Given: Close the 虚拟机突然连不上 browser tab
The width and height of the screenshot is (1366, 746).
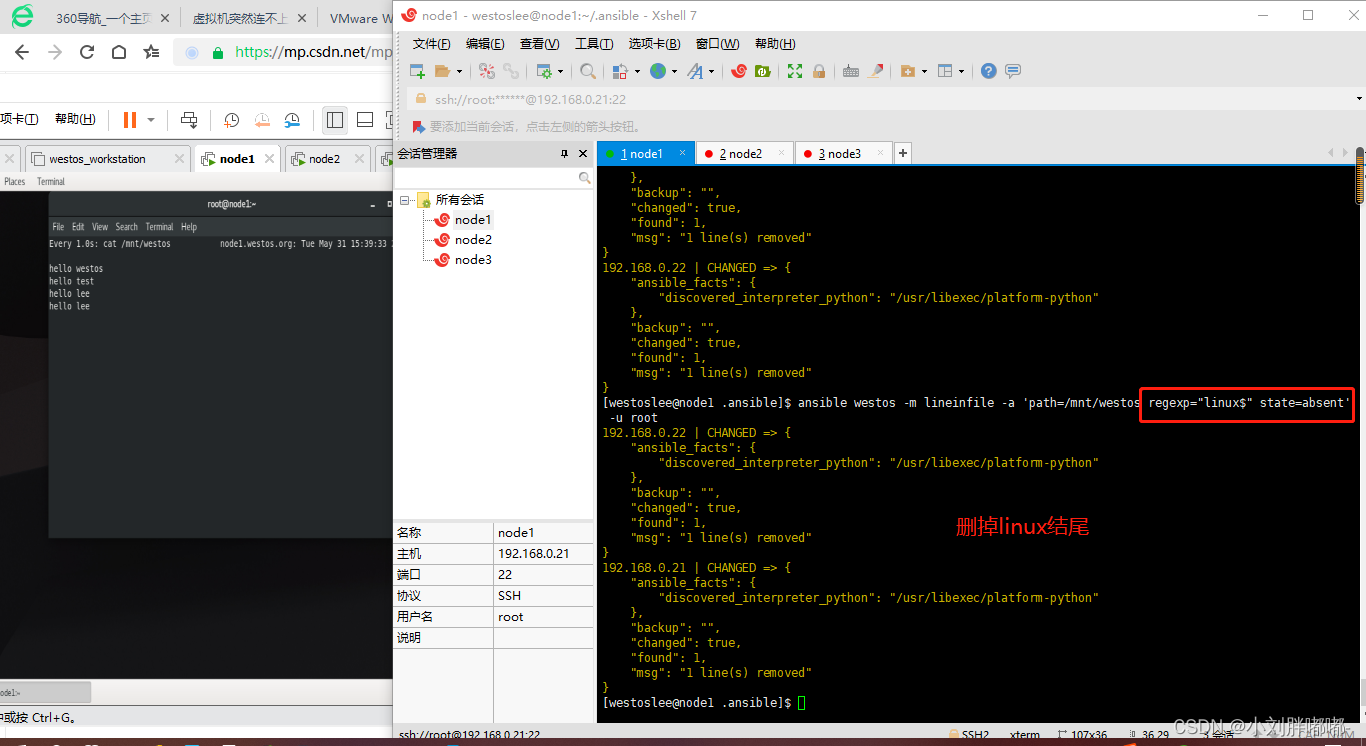Looking at the screenshot, I should pos(302,18).
